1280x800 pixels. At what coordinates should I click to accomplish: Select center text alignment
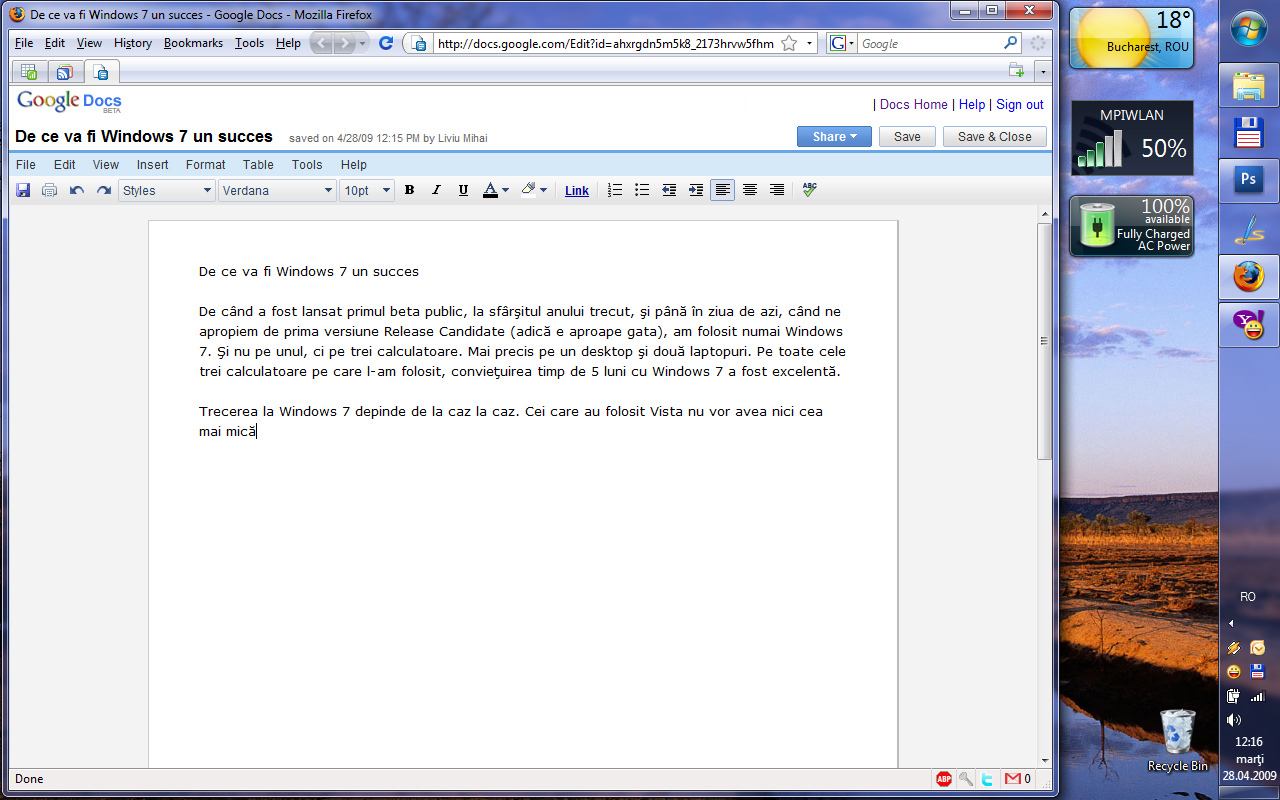click(x=750, y=190)
